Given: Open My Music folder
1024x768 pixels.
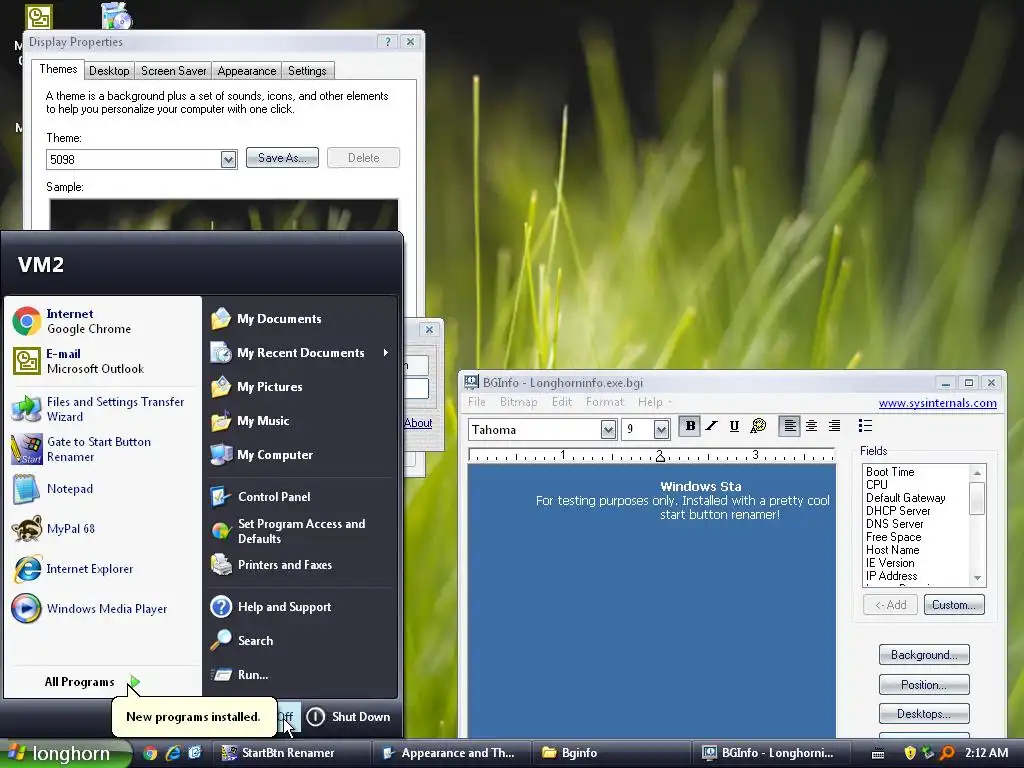Looking at the screenshot, I should (x=300, y=421).
